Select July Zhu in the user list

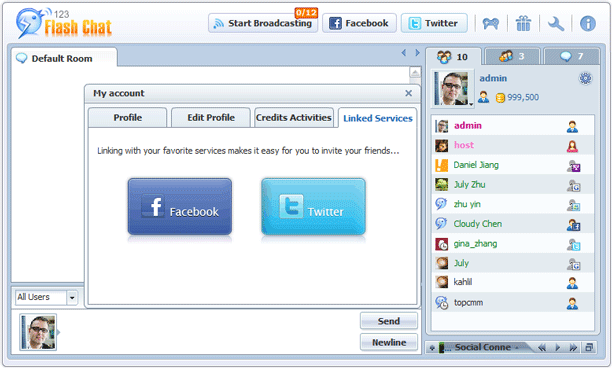pos(513,185)
